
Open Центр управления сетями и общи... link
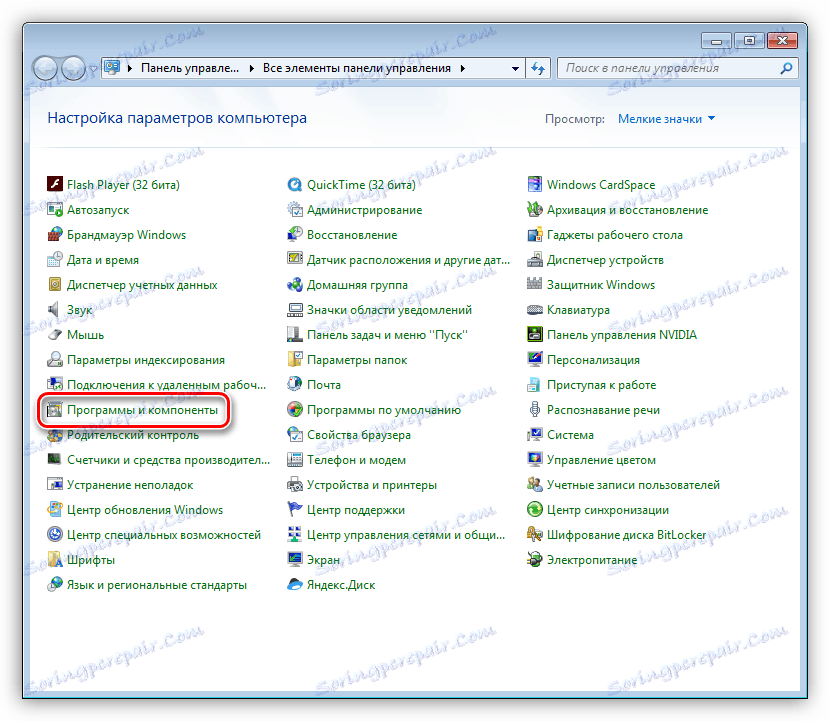coord(406,535)
